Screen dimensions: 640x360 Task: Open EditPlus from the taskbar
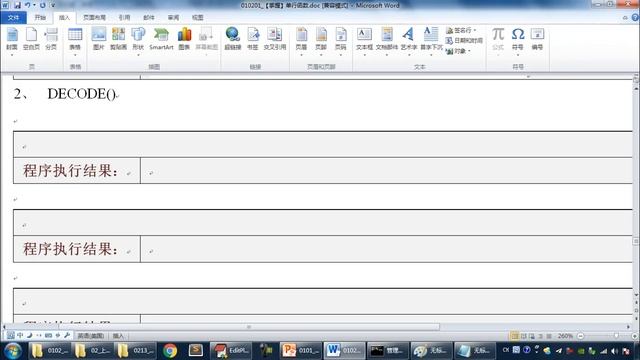pos(231,351)
